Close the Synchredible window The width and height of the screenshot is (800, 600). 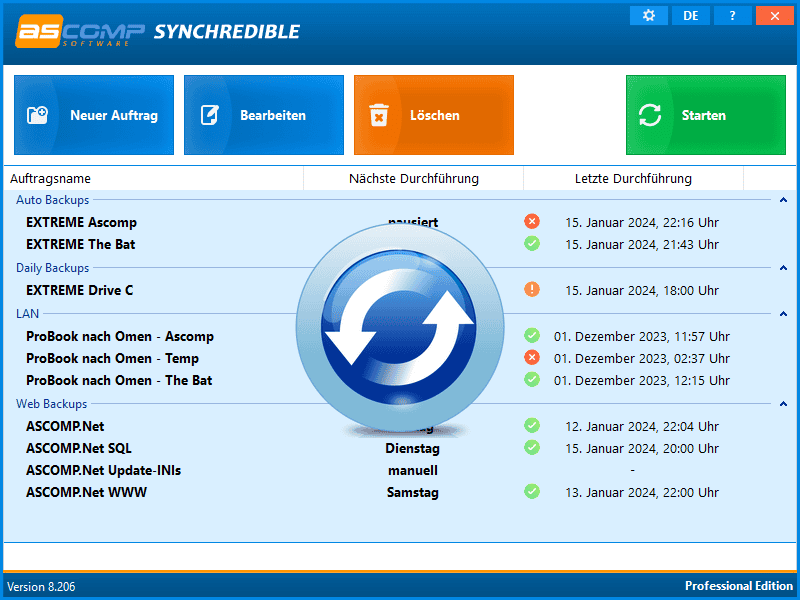tap(774, 15)
